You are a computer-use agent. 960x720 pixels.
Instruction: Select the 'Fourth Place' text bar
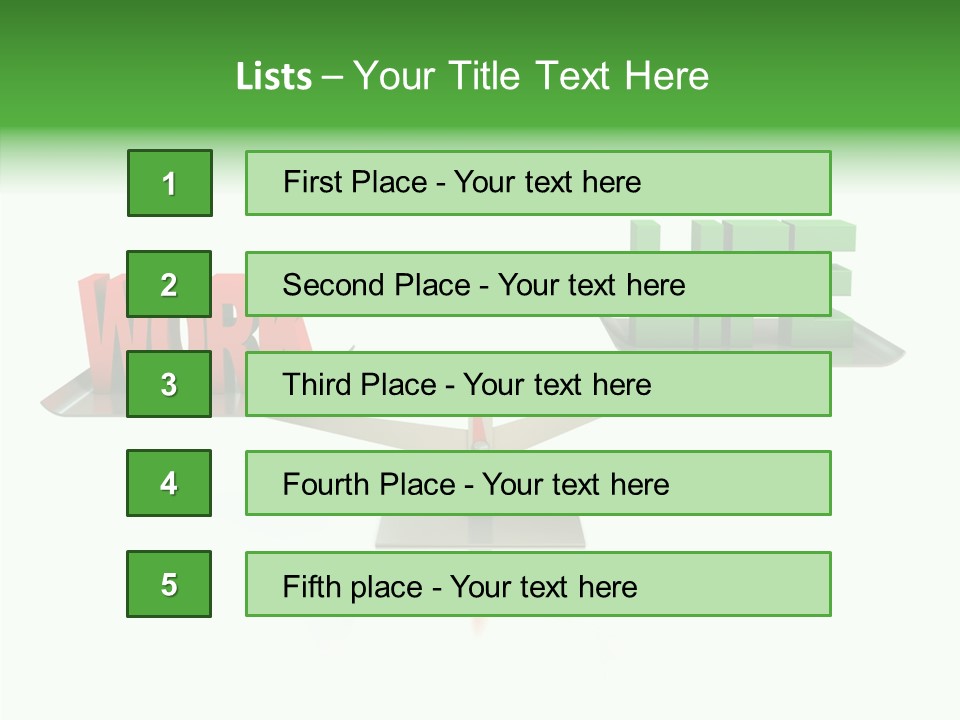click(x=538, y=483)
